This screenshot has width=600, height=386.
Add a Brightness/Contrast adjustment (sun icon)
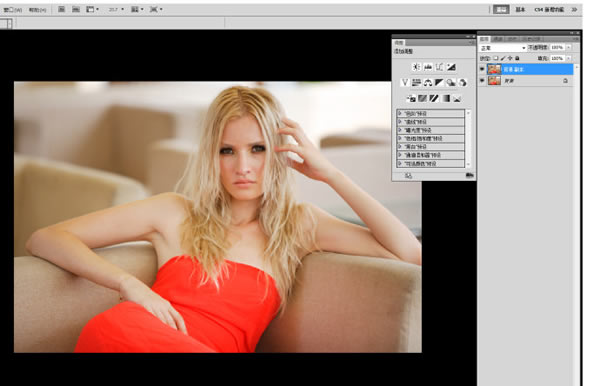pyautogui.click(x=416, y=67)
